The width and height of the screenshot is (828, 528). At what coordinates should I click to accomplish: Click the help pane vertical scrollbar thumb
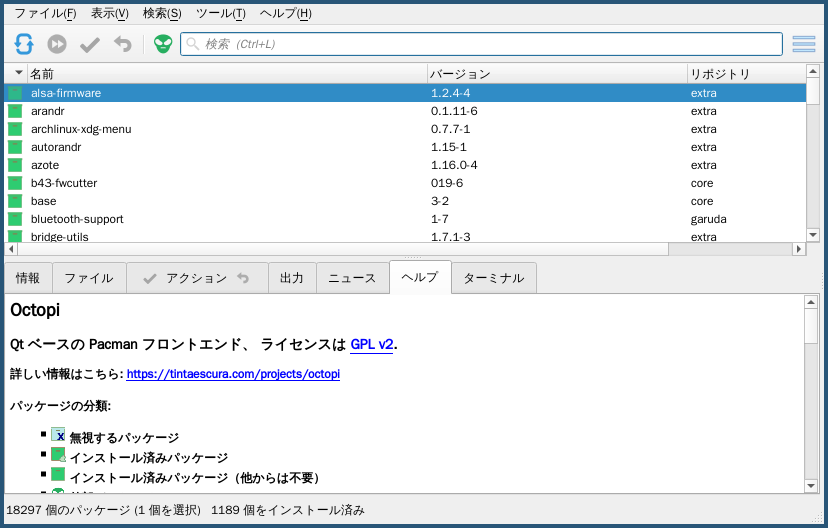[x=811, y=326]
